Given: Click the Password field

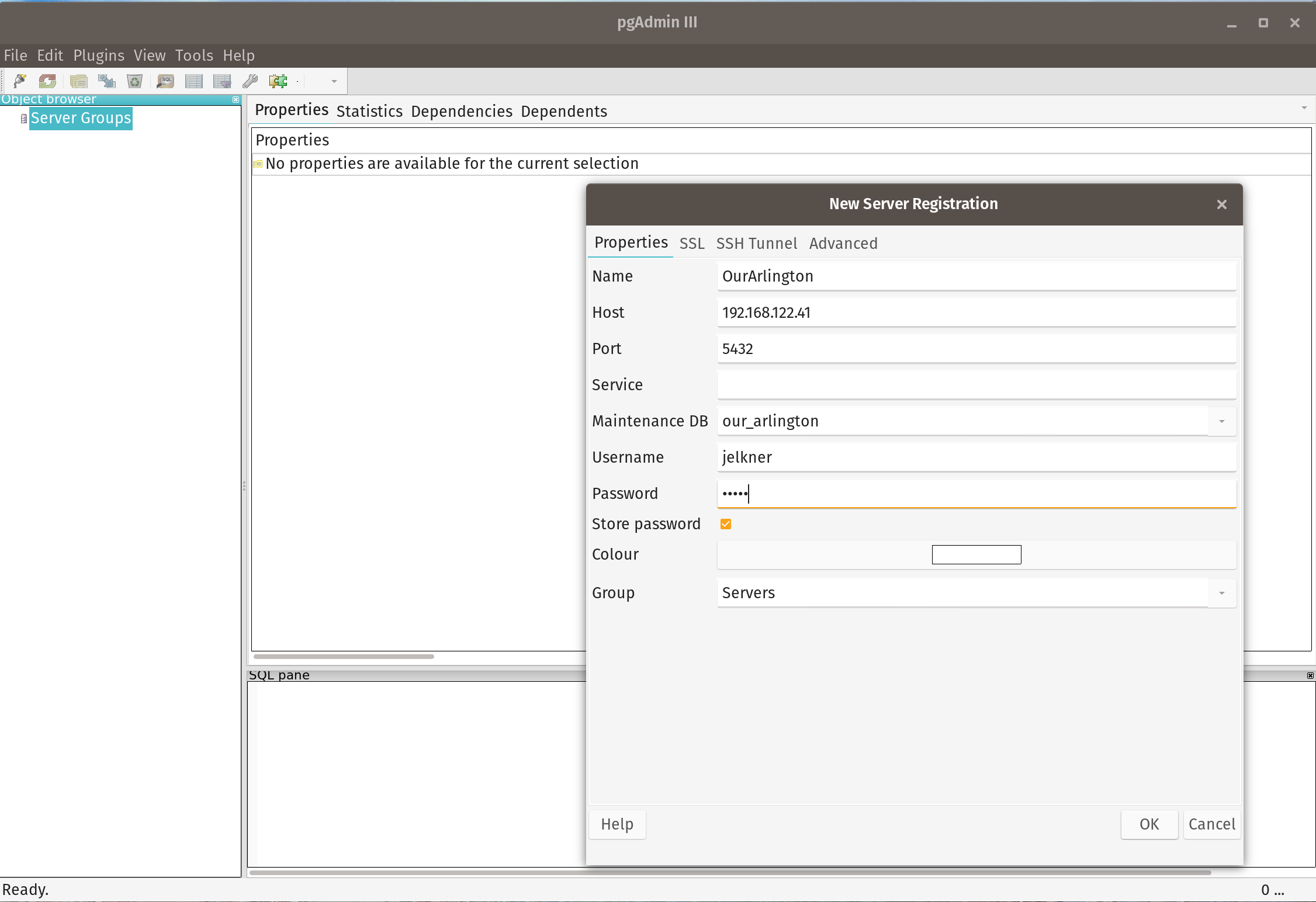Looking at the screenshot, I should 976,493.
